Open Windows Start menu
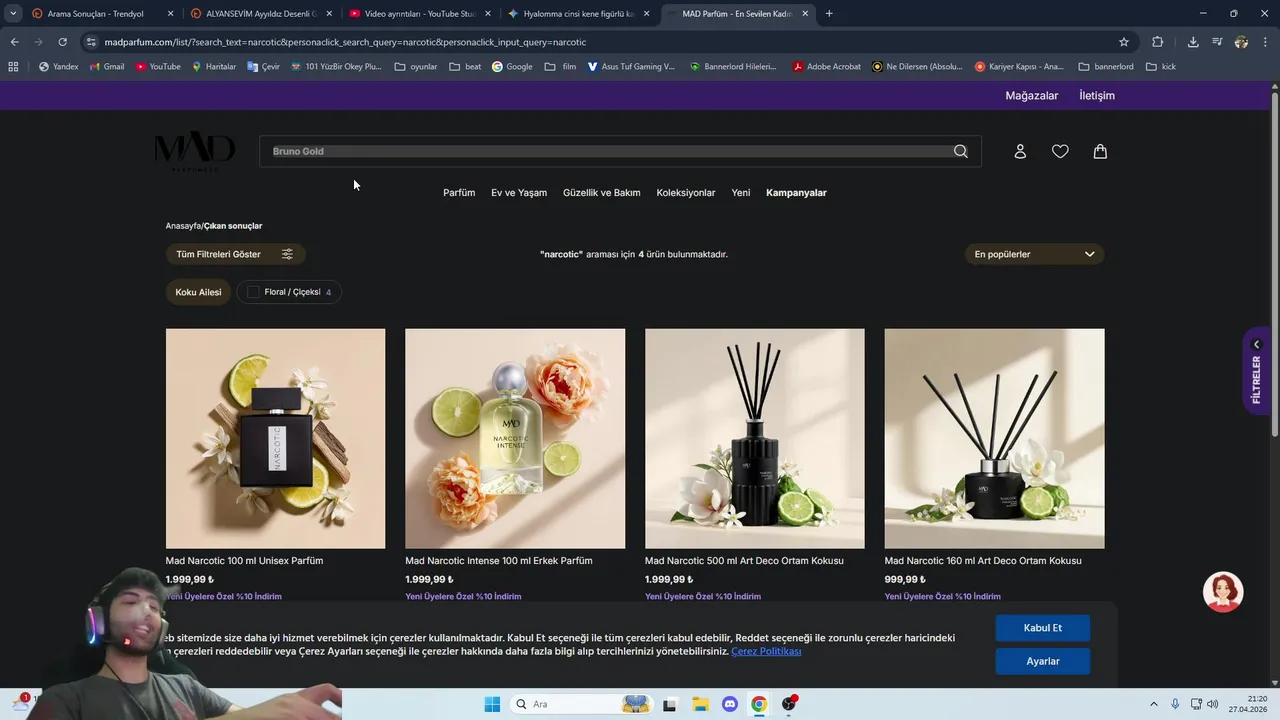 pos(492,704)
